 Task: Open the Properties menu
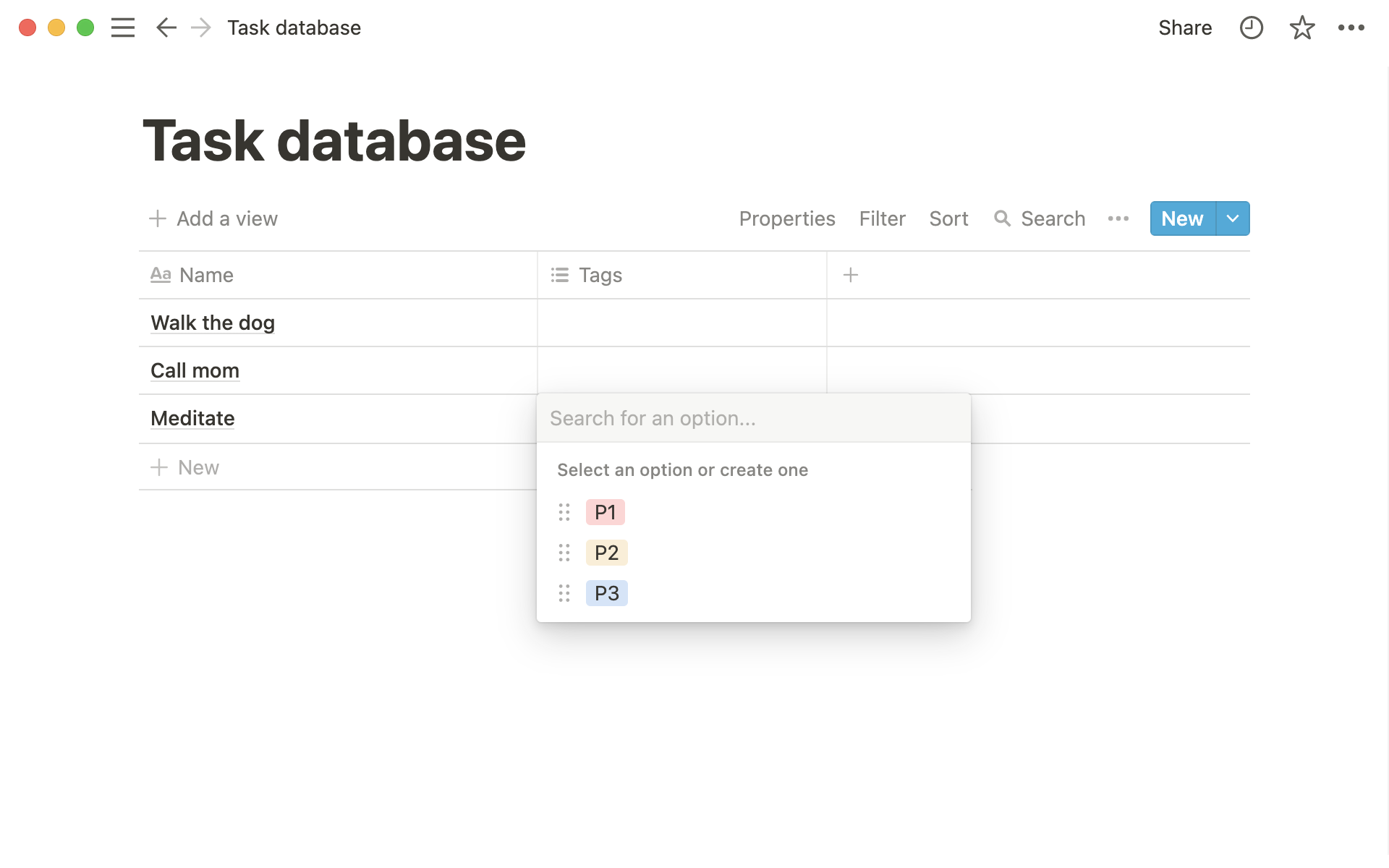[x=786, y=218]
